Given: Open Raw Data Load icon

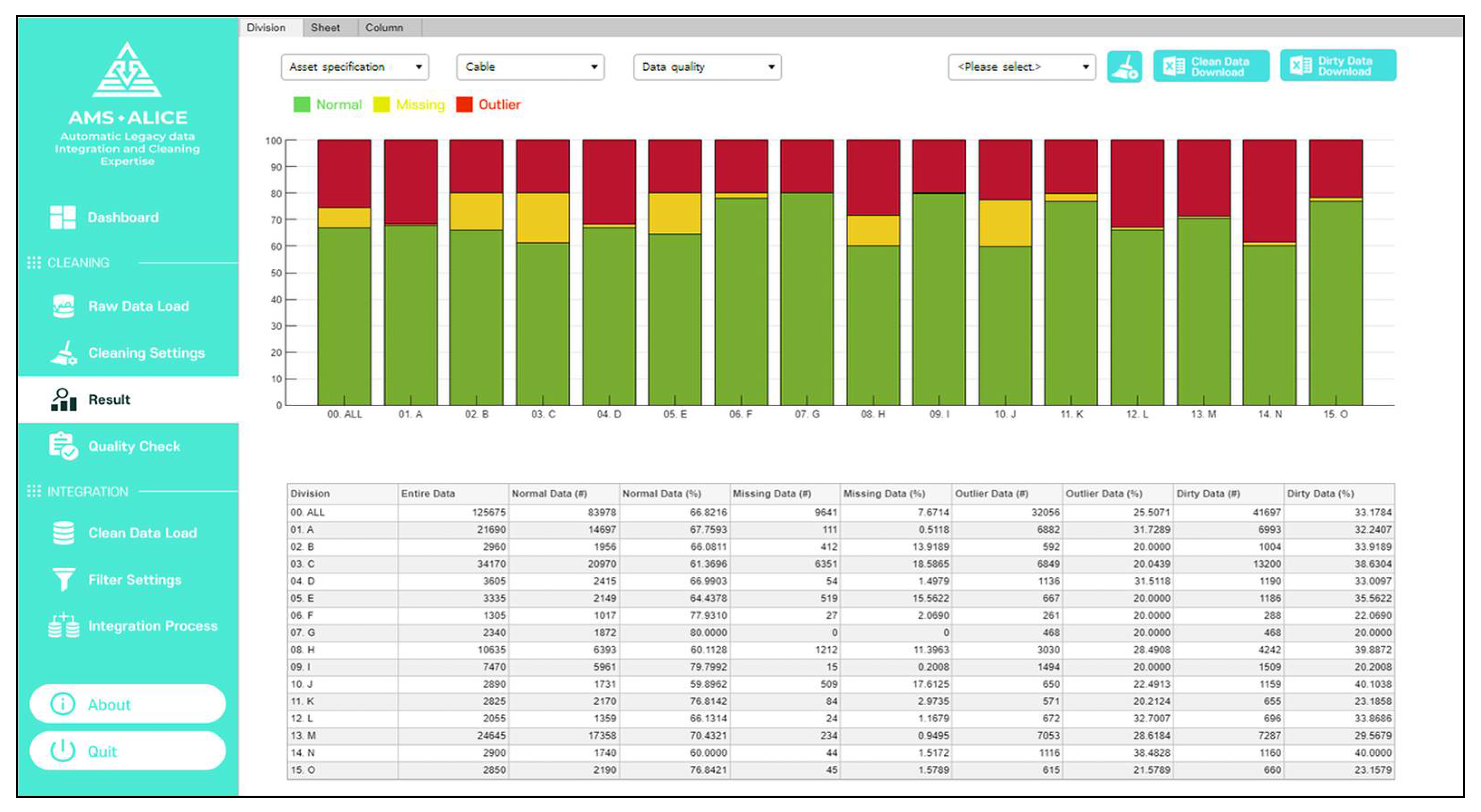Looking at the screenshot, I should [x=63, y=306].
